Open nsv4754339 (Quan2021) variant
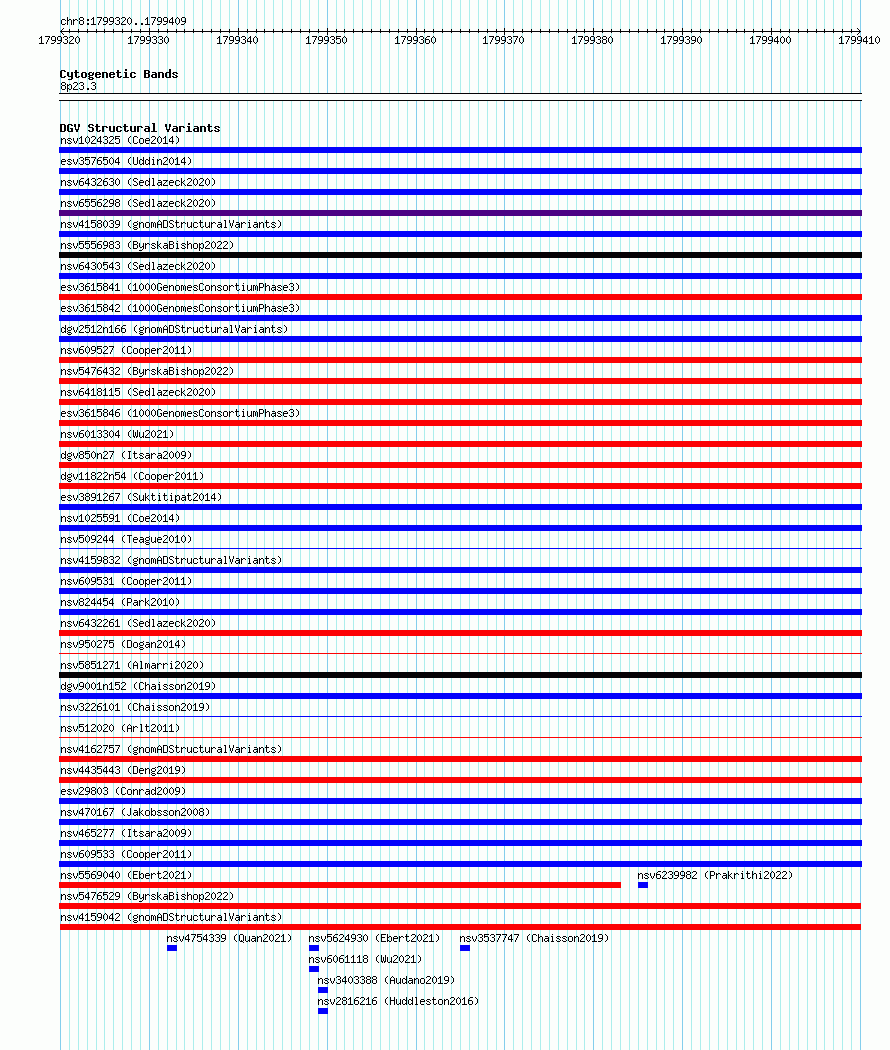Image resolution: width=890 pixels, height=1050 pixels. (x=230, y=938)
